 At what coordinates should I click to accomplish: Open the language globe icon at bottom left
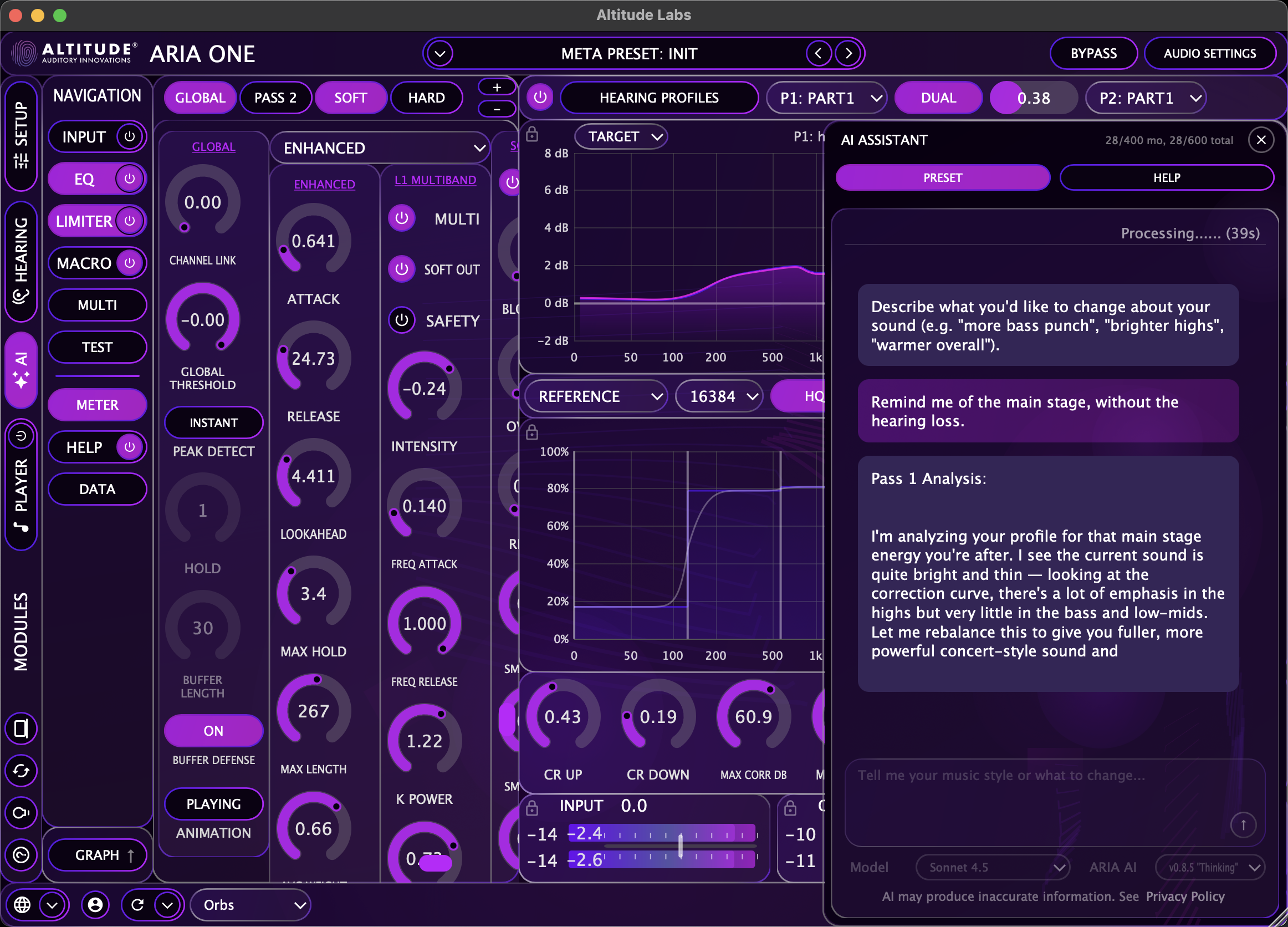coord(23,904)
